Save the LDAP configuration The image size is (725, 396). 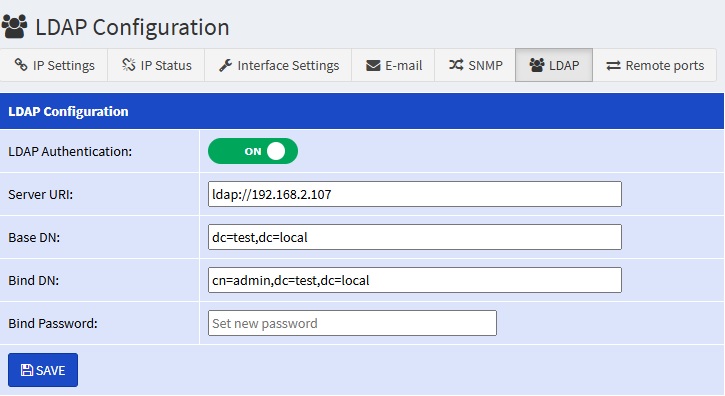pos(43,370)
